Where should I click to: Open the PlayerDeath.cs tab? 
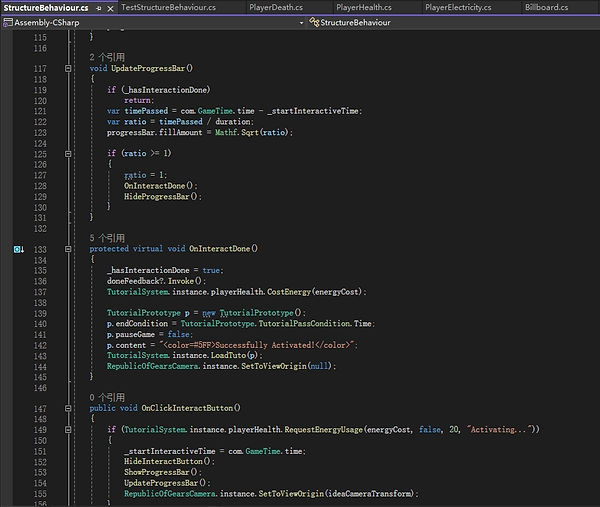(x=276, y=7)
